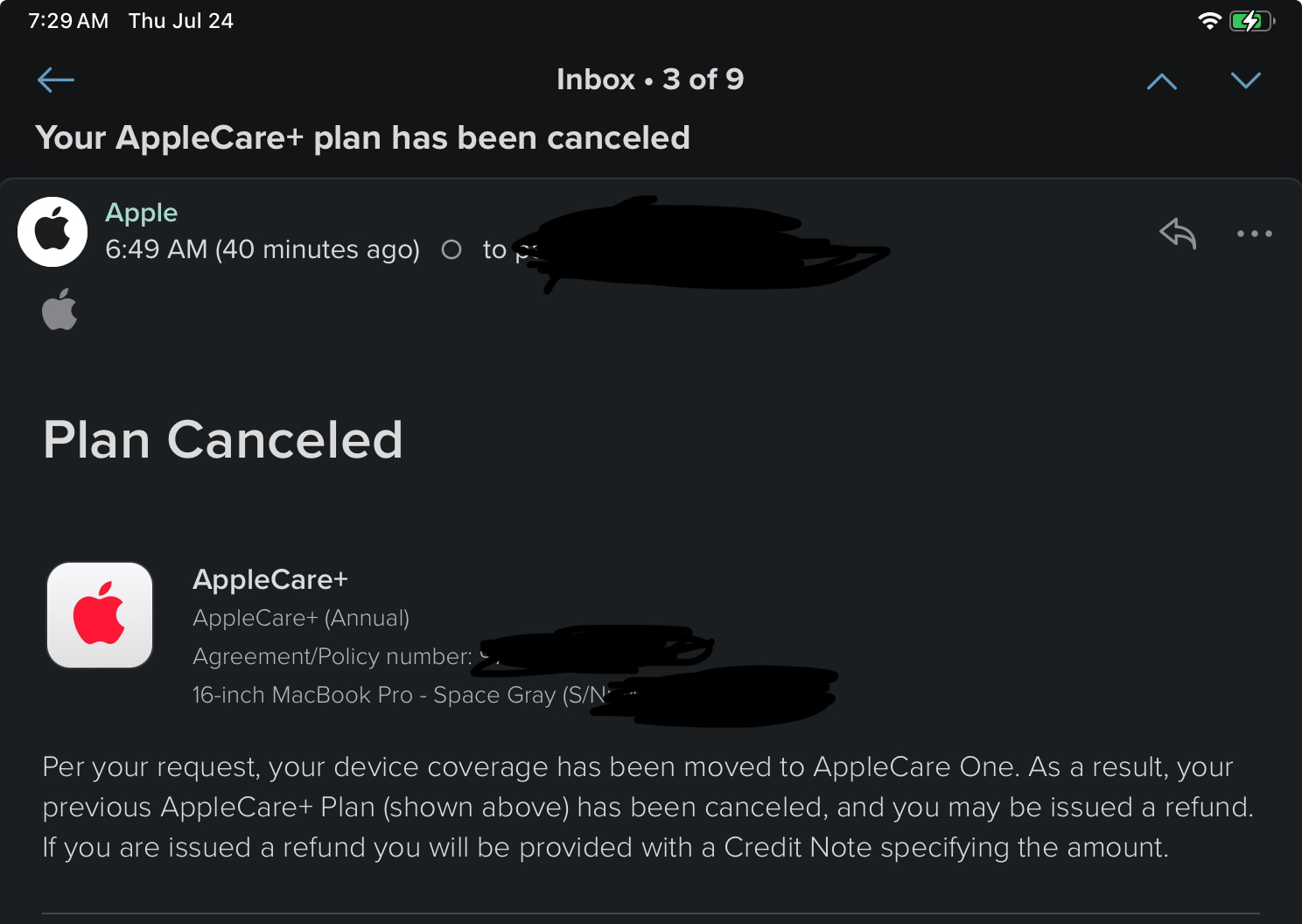Toggle the small circle beside the timestamp
1302x924 pixels.
pos(451,250)
